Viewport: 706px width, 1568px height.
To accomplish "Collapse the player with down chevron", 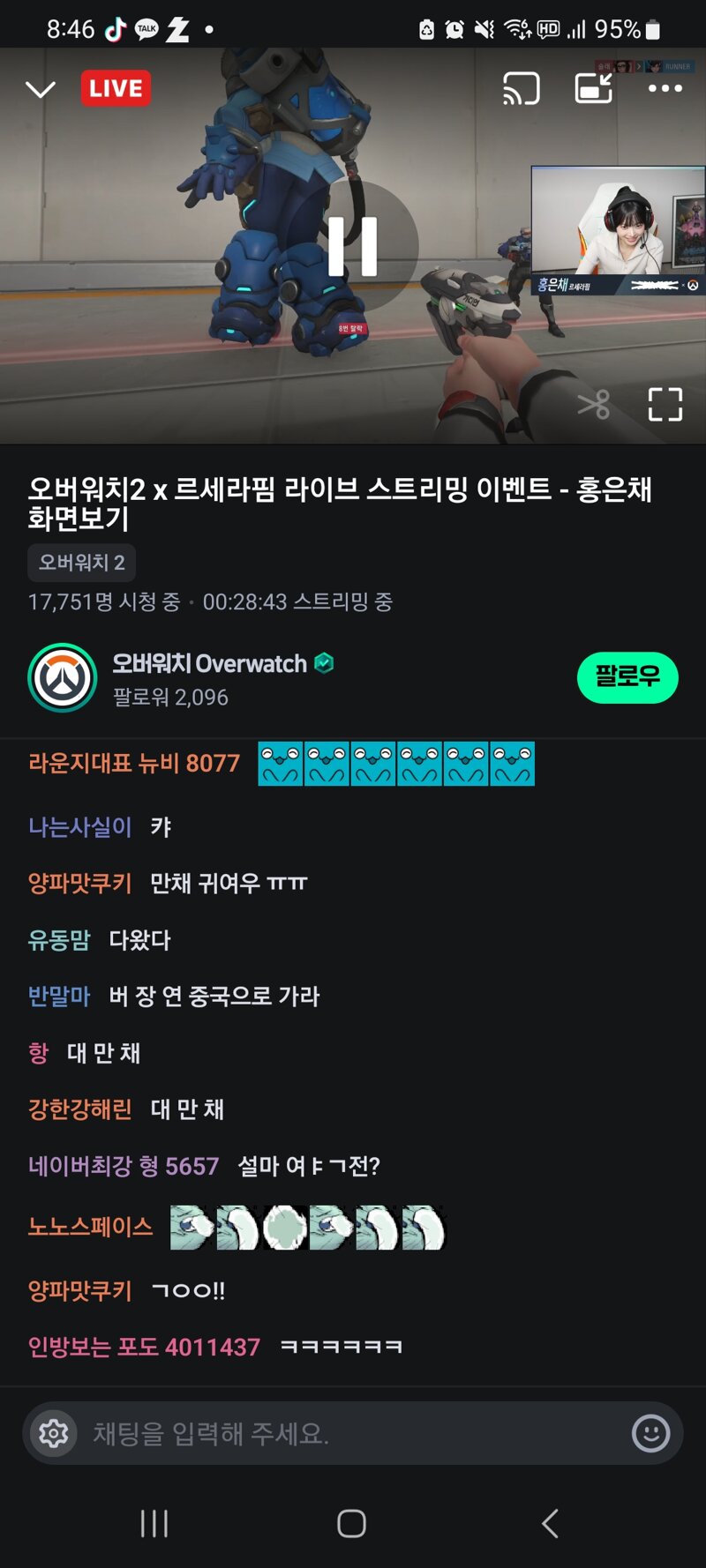I will (x=41, y=89).
